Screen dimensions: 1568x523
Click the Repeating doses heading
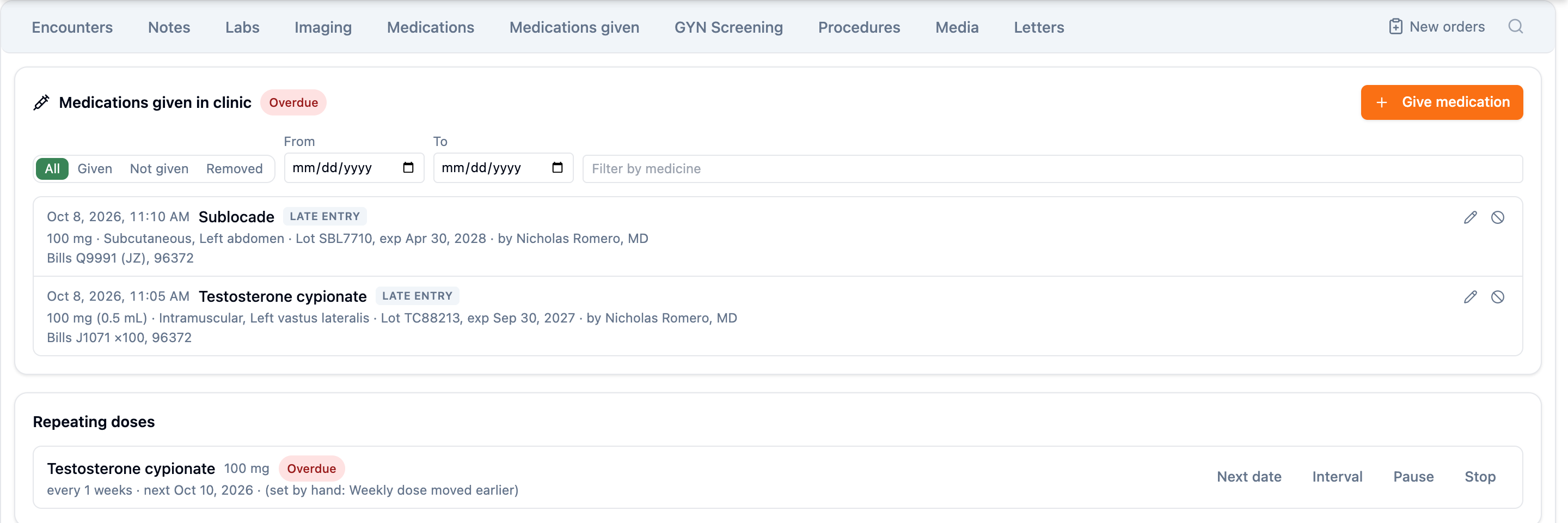point(94,422)
